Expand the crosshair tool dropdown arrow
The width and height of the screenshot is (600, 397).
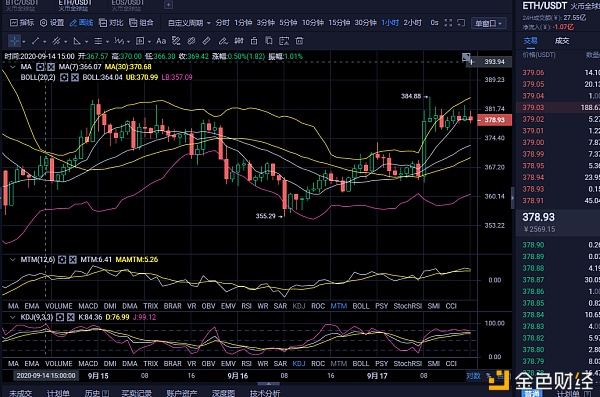coord(24,41)
